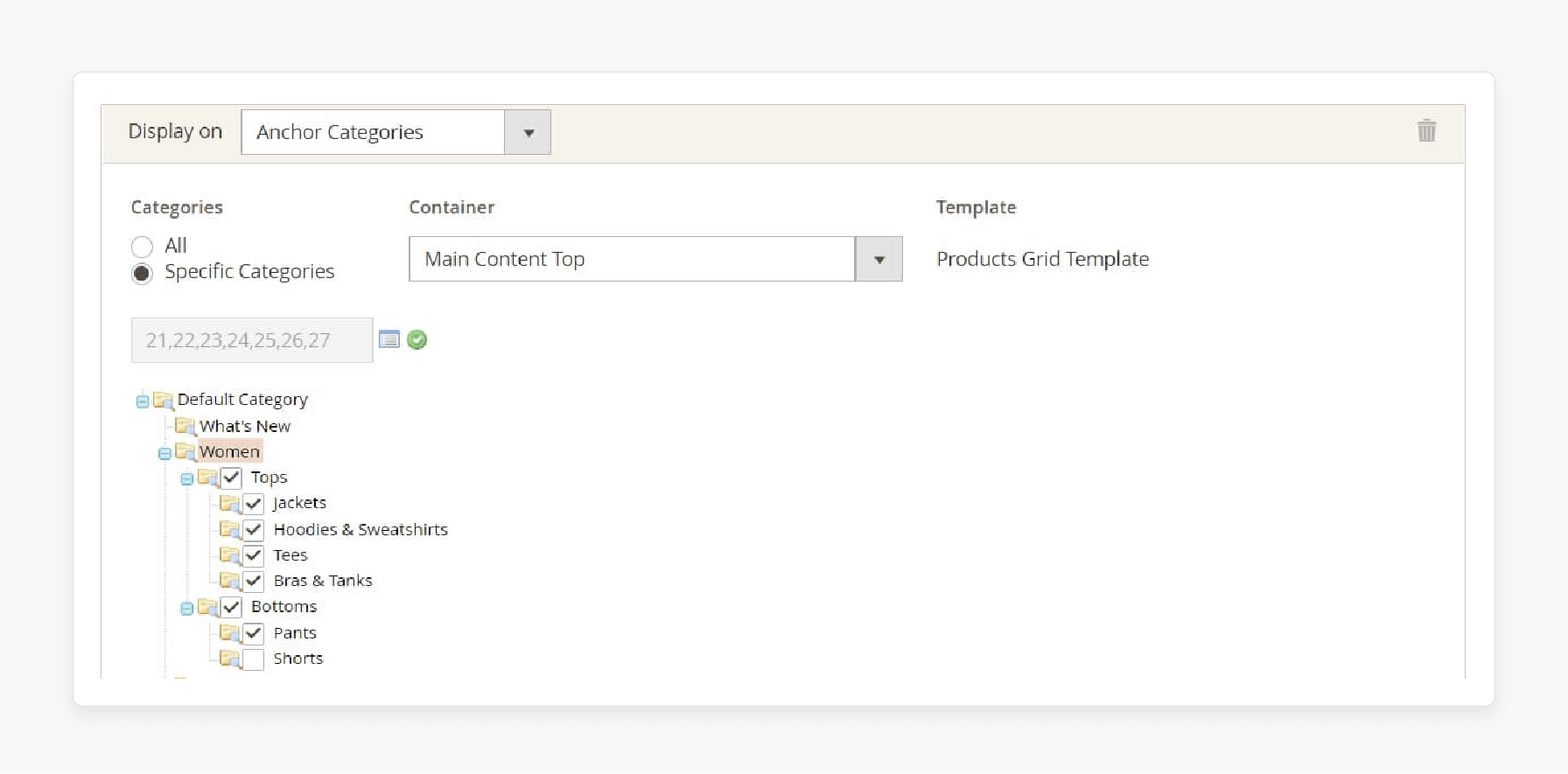Select the Hoodies & Sweatshirts tree label

click(360, 529)
